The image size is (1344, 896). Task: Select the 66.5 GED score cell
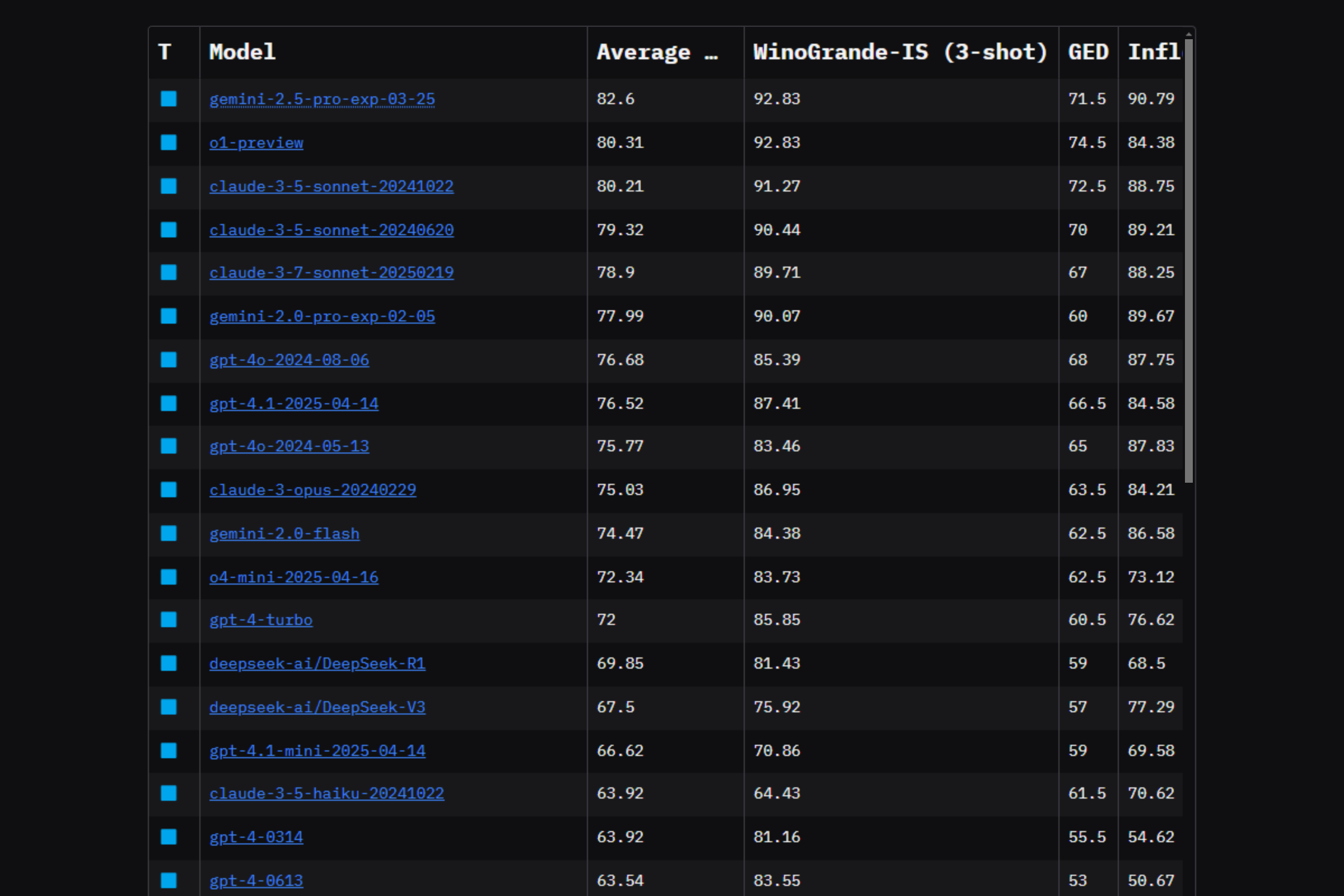point(1088,403)
